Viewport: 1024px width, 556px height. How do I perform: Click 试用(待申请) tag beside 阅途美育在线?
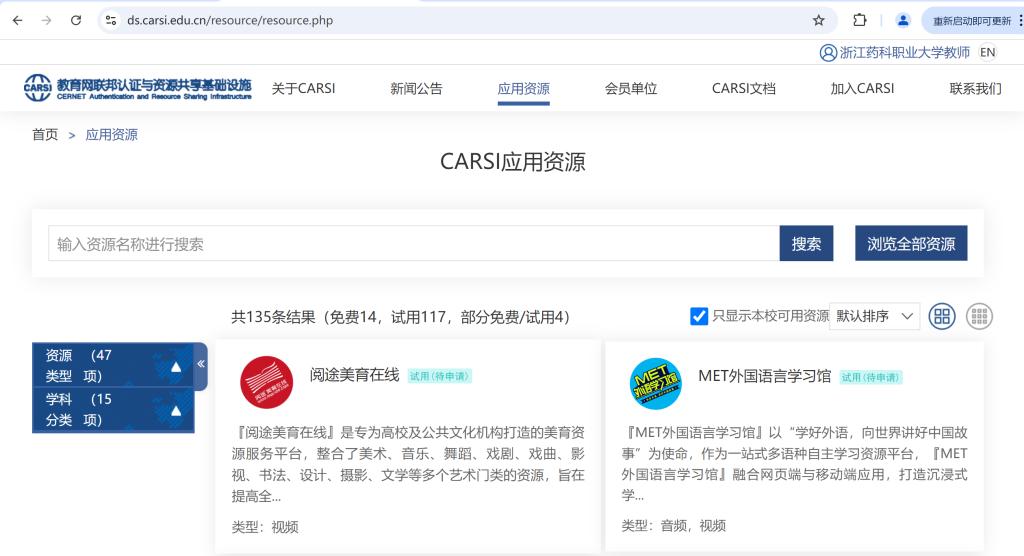click(440, 376)
